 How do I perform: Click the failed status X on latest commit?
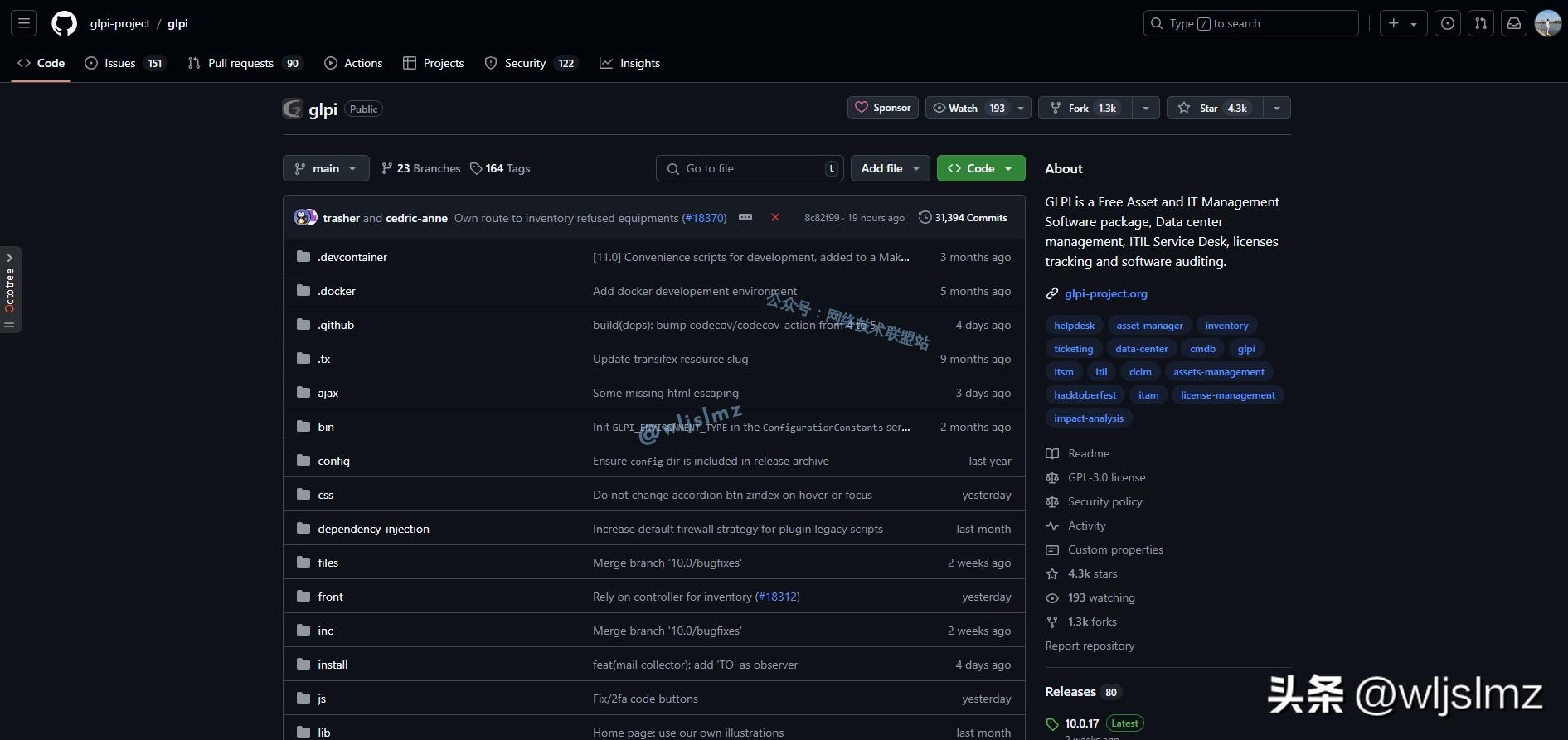tap(775, 218)
